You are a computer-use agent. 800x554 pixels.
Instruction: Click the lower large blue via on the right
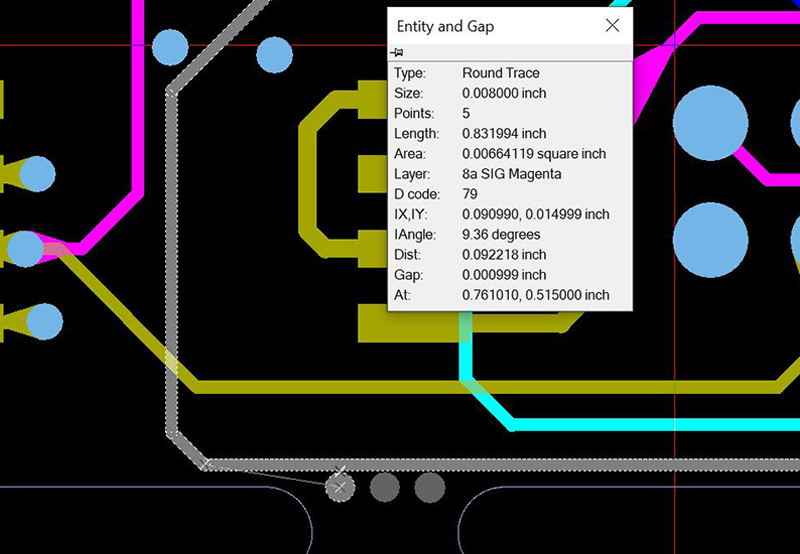(x=710, y=240)
